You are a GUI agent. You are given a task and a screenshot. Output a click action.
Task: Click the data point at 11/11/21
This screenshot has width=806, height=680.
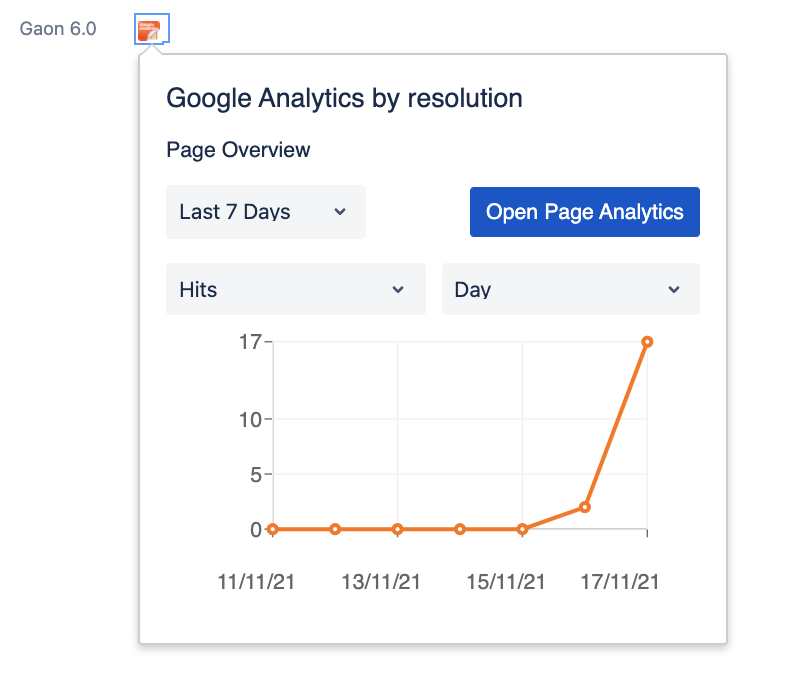(273, 529)
